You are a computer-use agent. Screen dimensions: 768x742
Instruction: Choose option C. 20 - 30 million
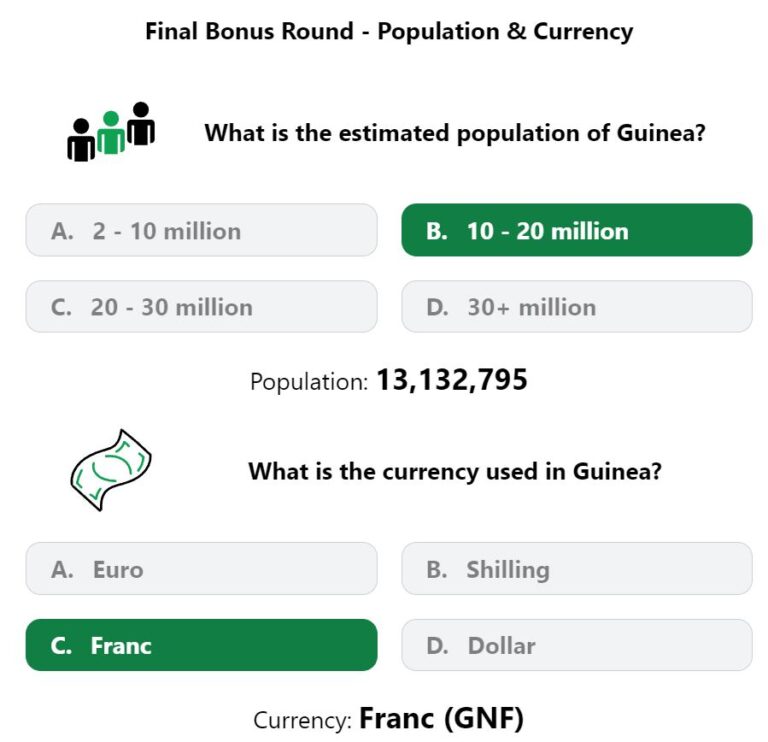tap(201, 307)
